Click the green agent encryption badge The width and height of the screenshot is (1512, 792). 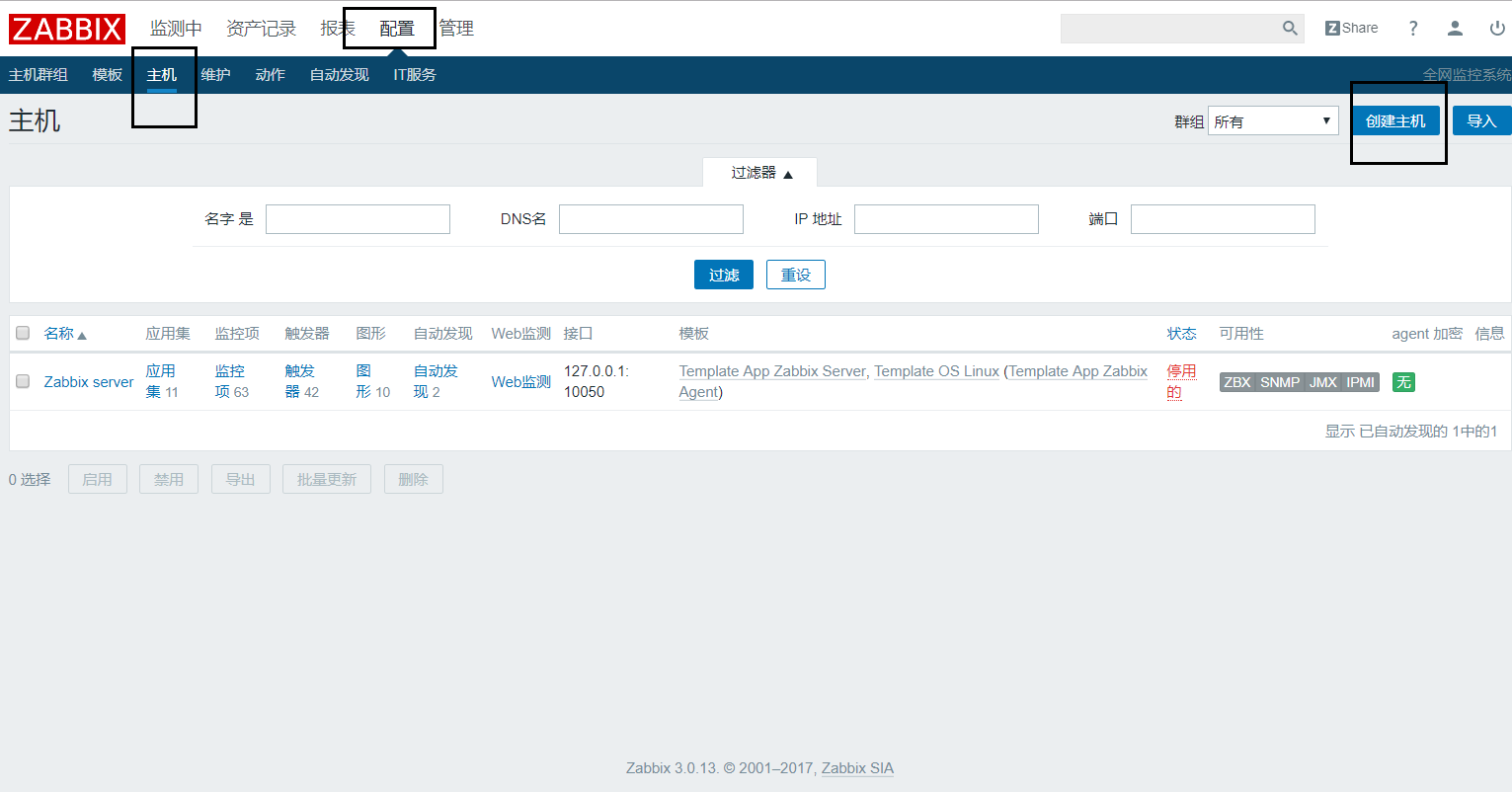(x=1403, y=382)
